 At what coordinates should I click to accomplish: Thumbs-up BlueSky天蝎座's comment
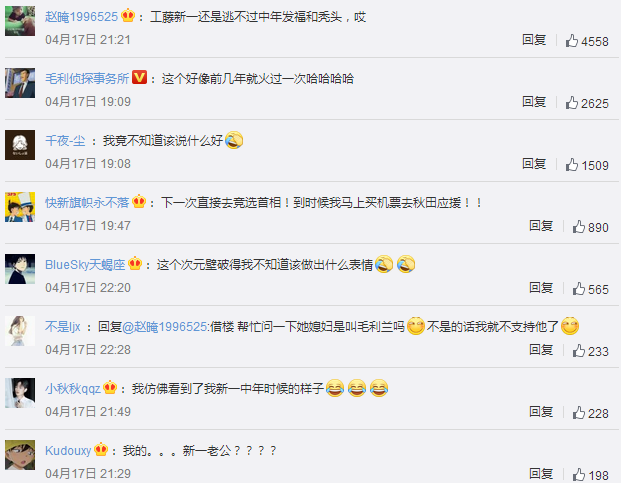579,289
